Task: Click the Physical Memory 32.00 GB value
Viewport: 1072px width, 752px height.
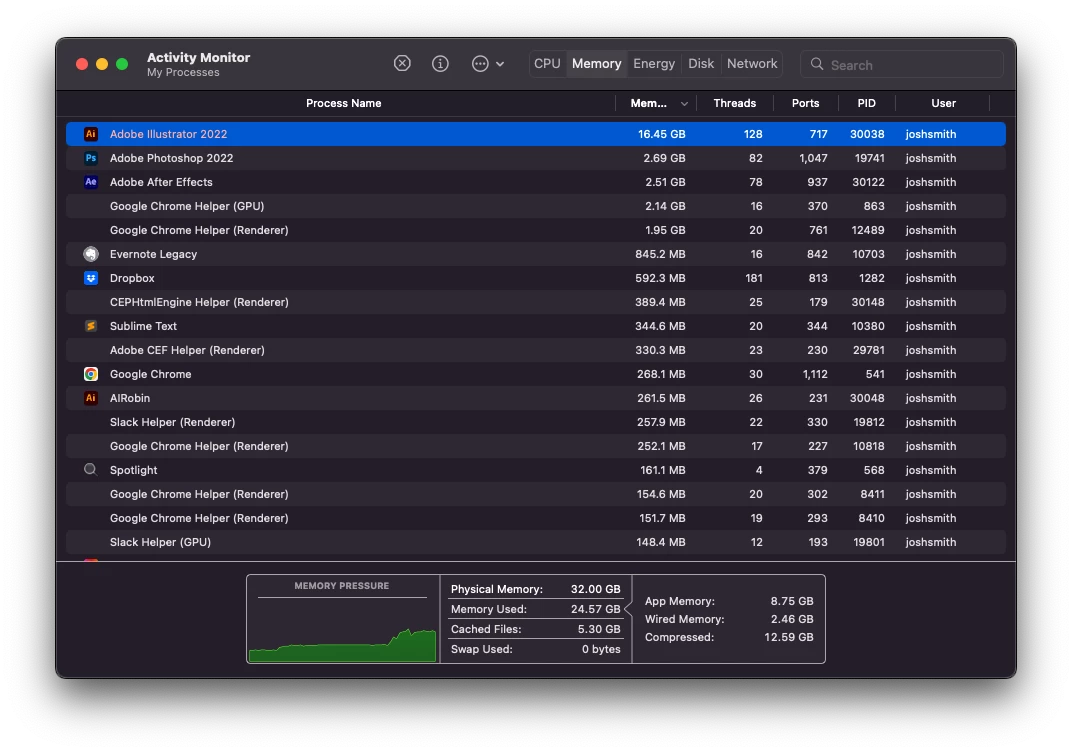Action: pyautogui.click(x=595, y=589)
